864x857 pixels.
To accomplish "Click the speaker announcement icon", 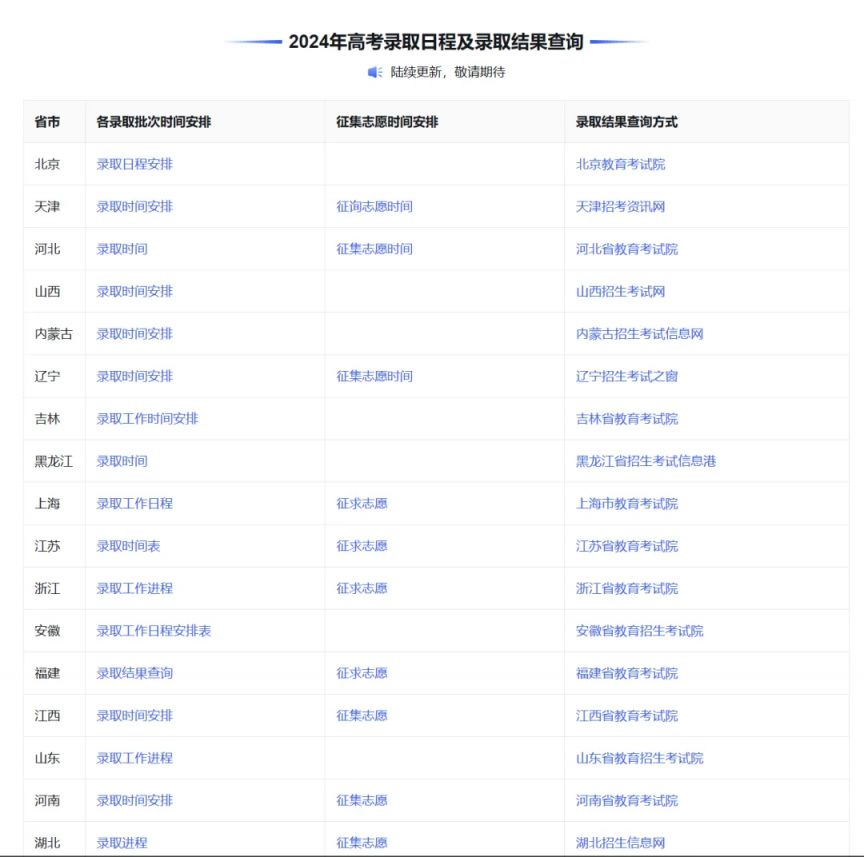I will 375,72.
